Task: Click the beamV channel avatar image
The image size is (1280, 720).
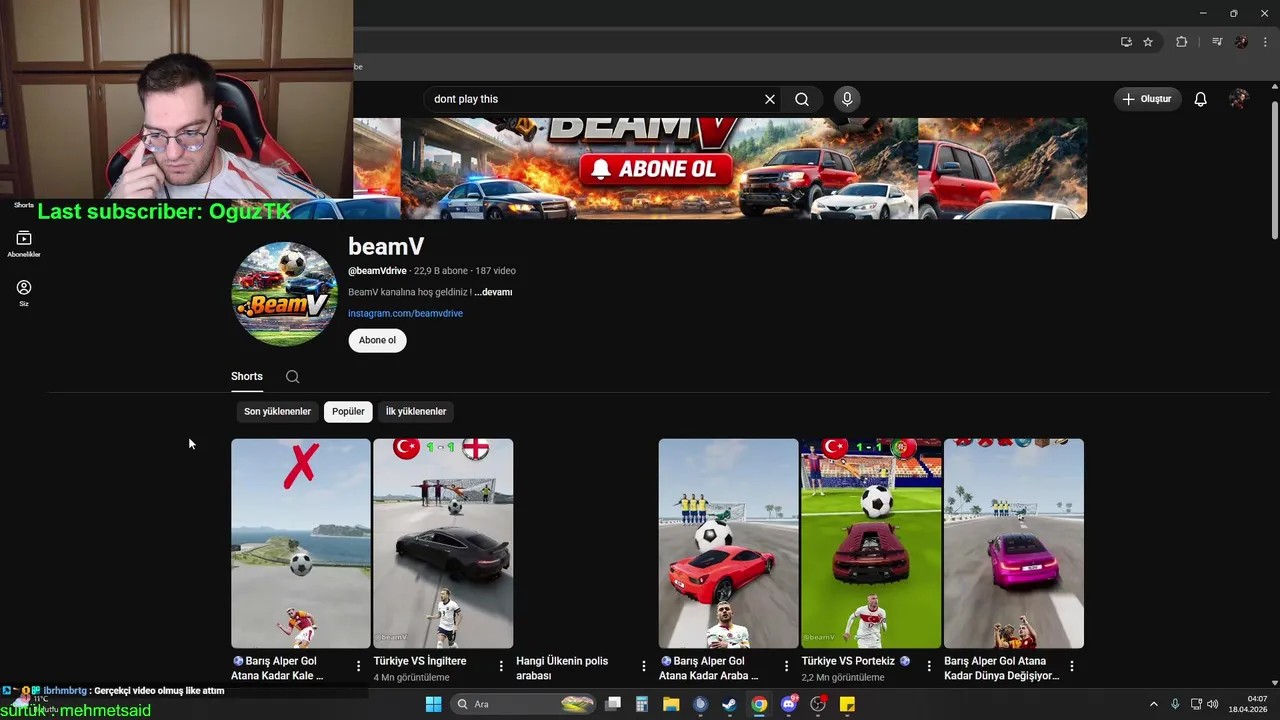Action: coord(285,294)
